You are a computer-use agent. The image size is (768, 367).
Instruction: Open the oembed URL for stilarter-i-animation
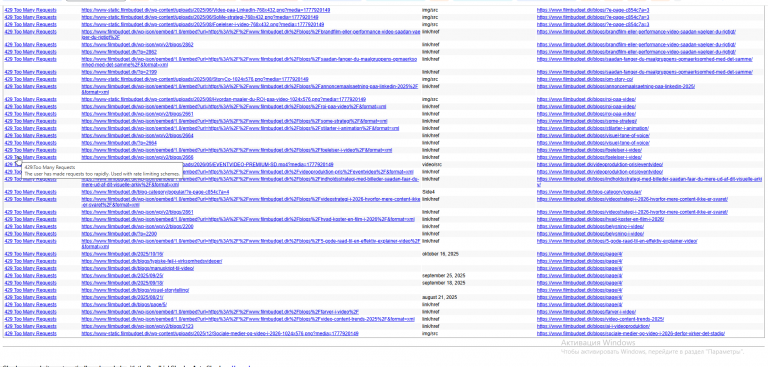[240, 128]
